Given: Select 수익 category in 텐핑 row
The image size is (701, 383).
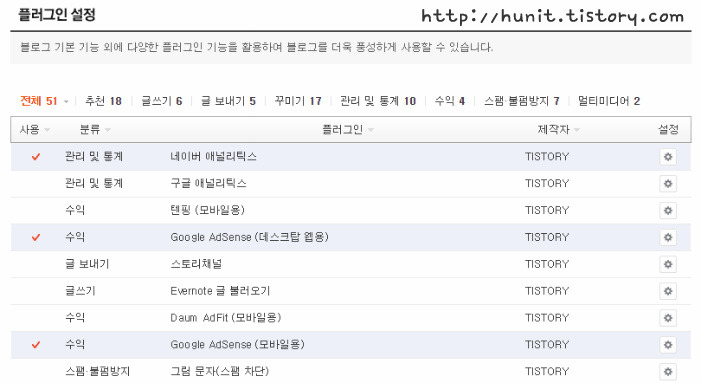Looking at the screenshot, I should (75, 210).
